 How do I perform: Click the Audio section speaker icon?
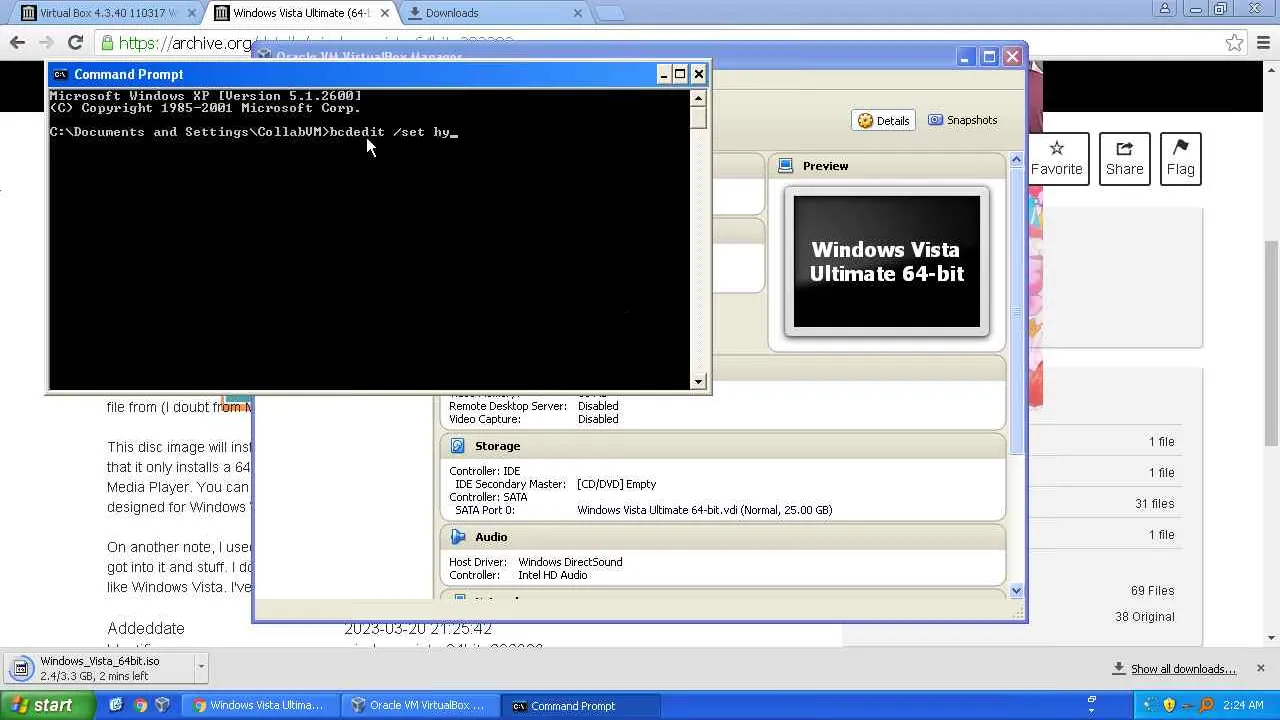point(458,537)
